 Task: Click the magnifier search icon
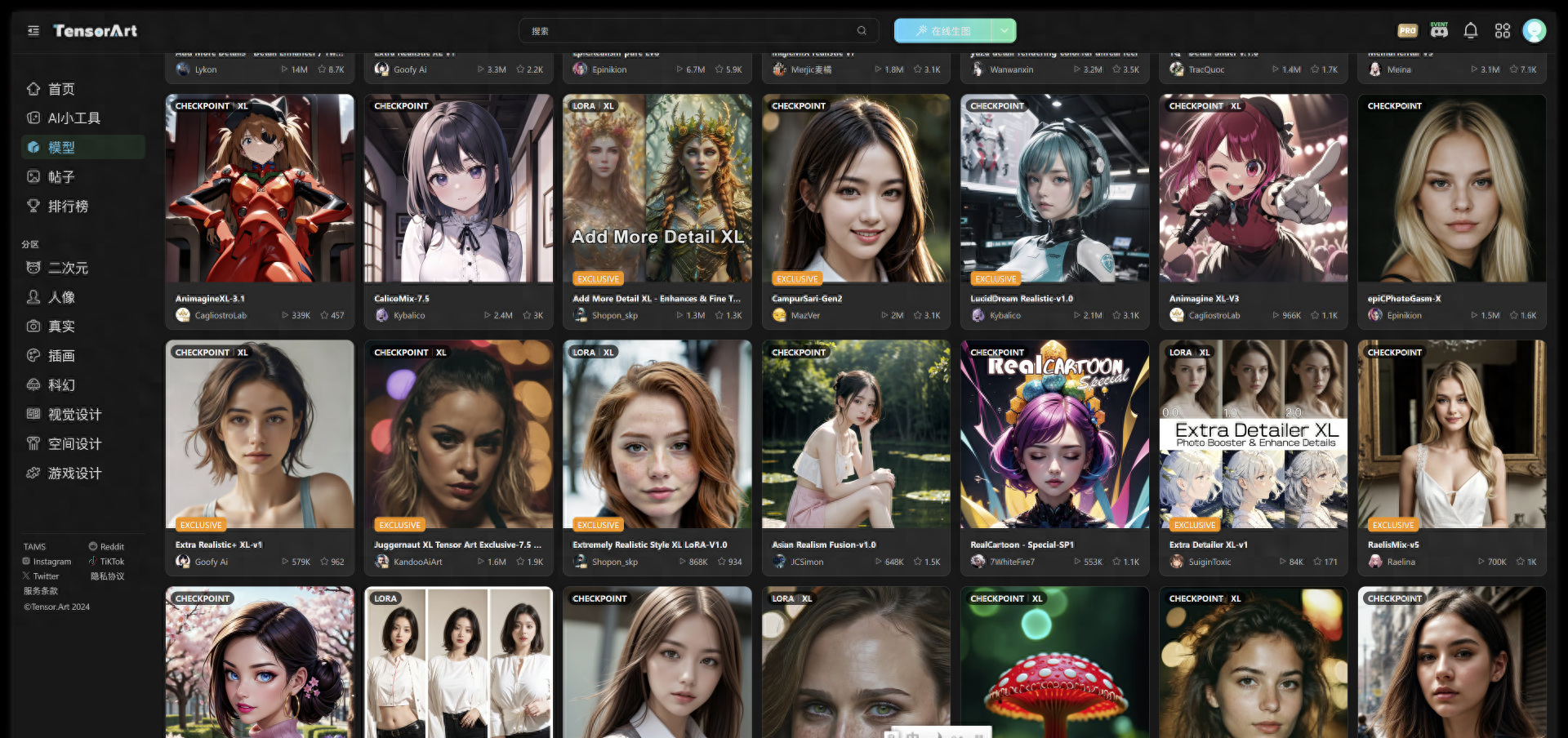(x=862, y=31)
